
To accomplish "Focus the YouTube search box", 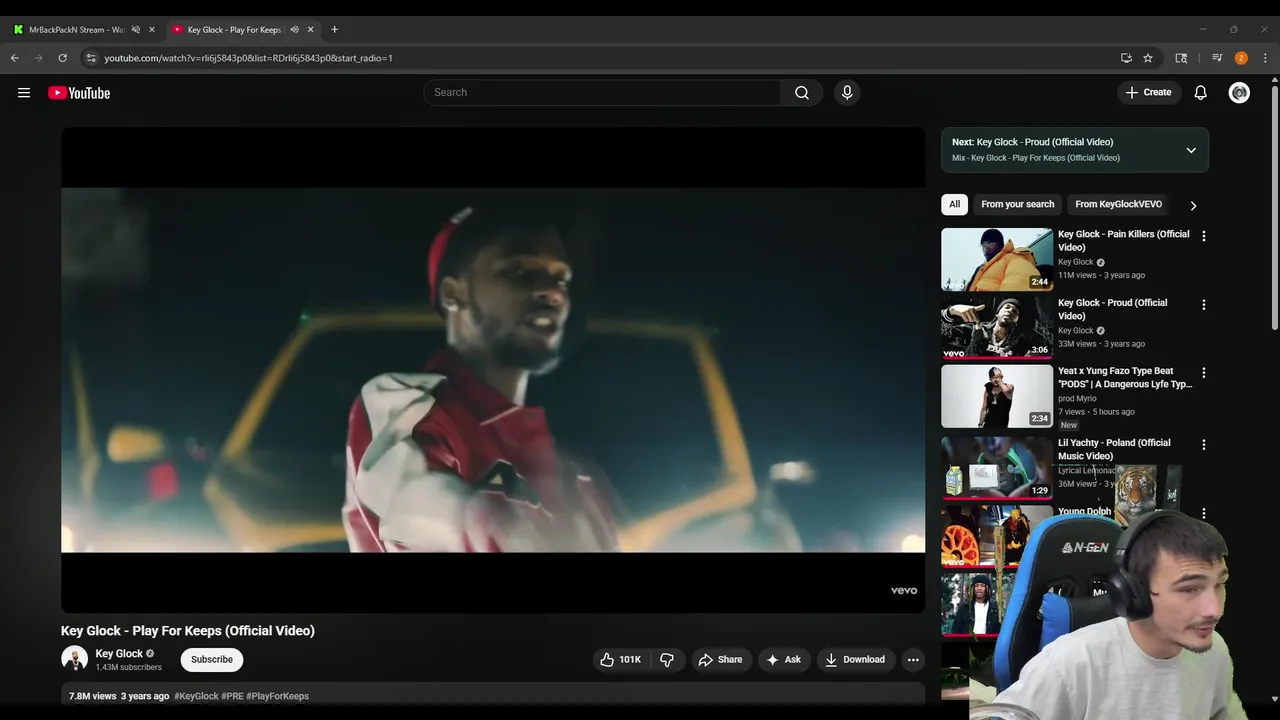I will tap(602, 92).
